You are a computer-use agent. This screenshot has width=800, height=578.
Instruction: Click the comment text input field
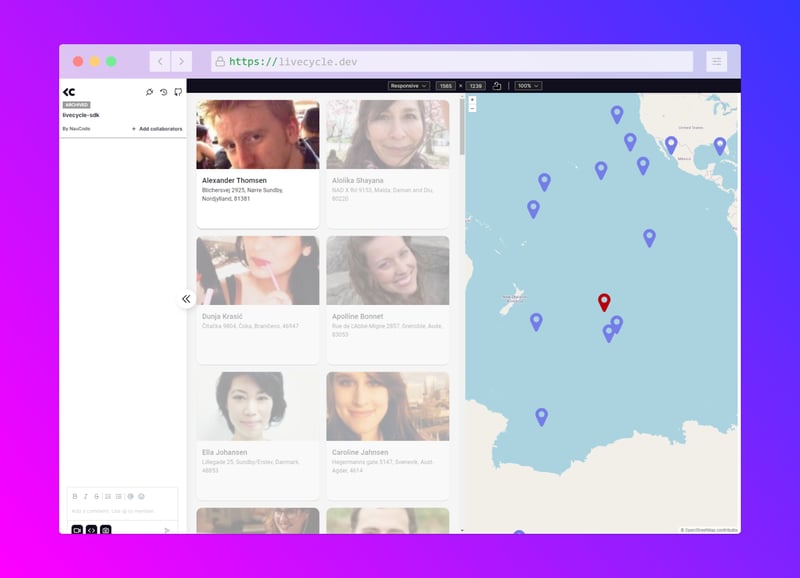pos(122,511)
